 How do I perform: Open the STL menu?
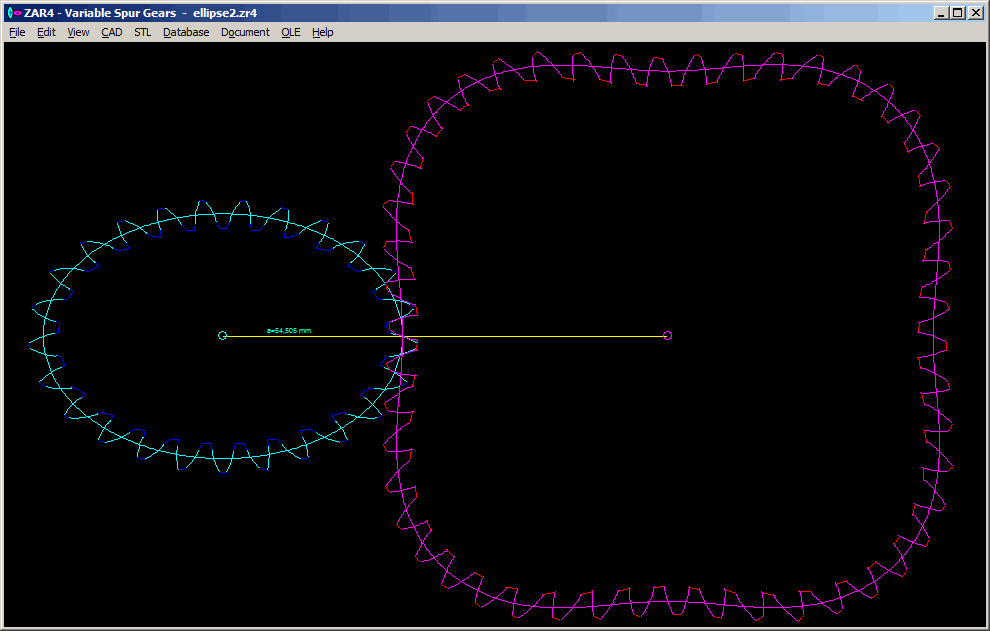143,32
